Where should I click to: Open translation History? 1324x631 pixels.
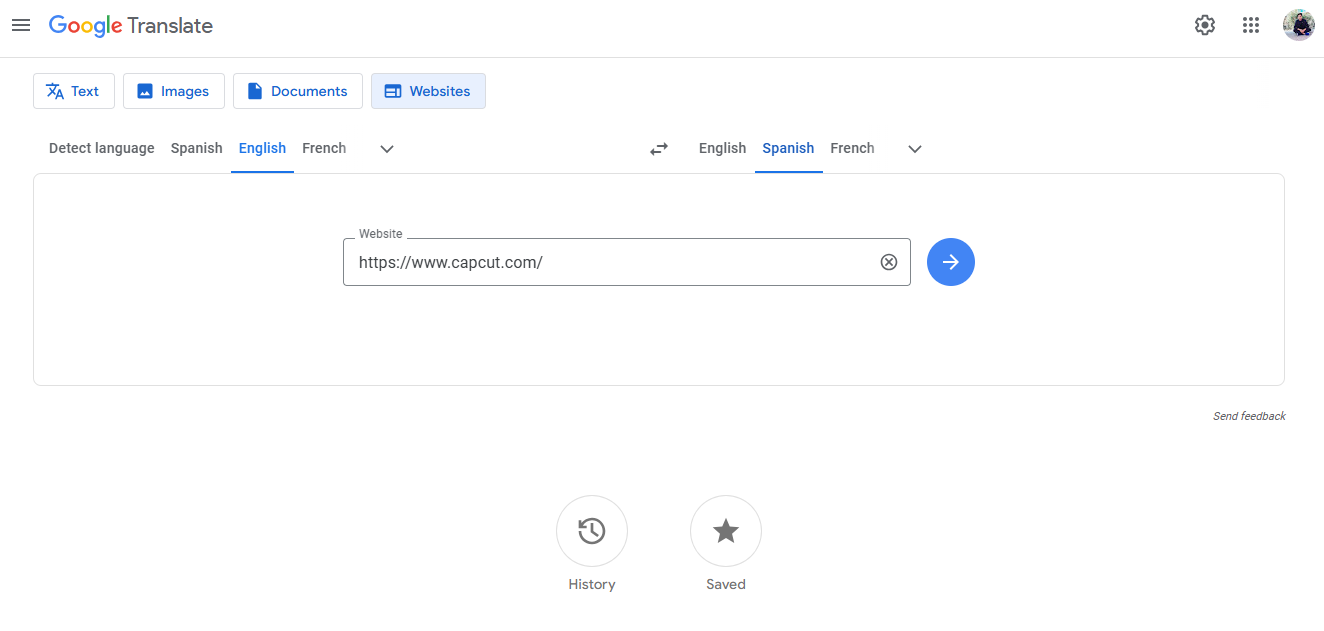(x=591, y=531)
